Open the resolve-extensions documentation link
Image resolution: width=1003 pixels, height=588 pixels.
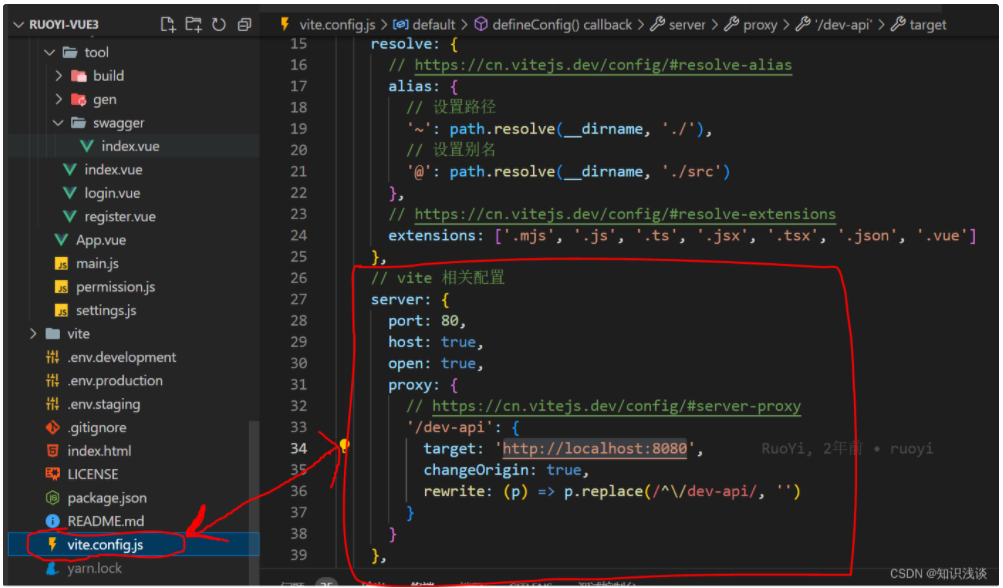(625, 214)
